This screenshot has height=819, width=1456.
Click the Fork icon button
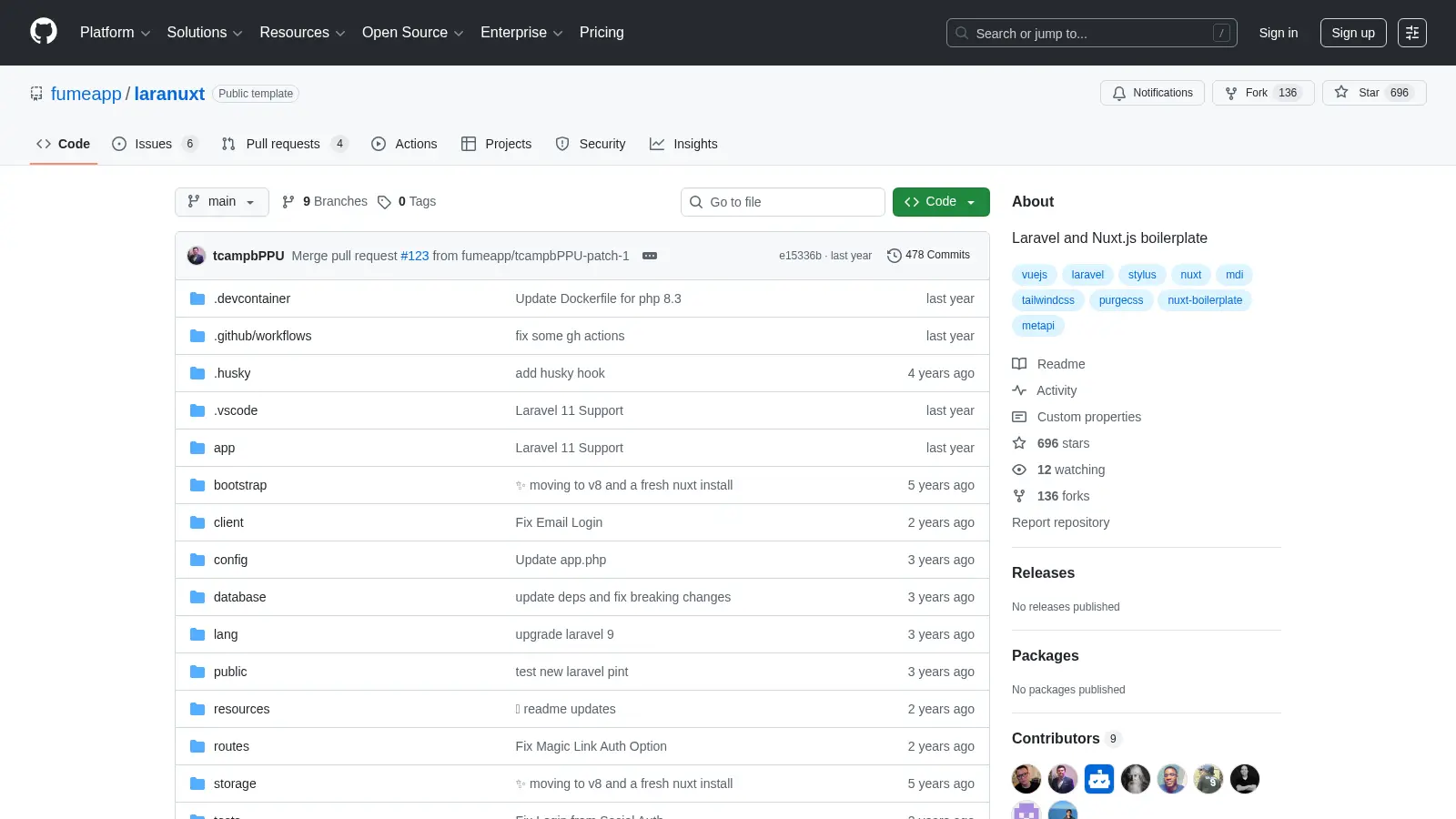pos(1231,93)
